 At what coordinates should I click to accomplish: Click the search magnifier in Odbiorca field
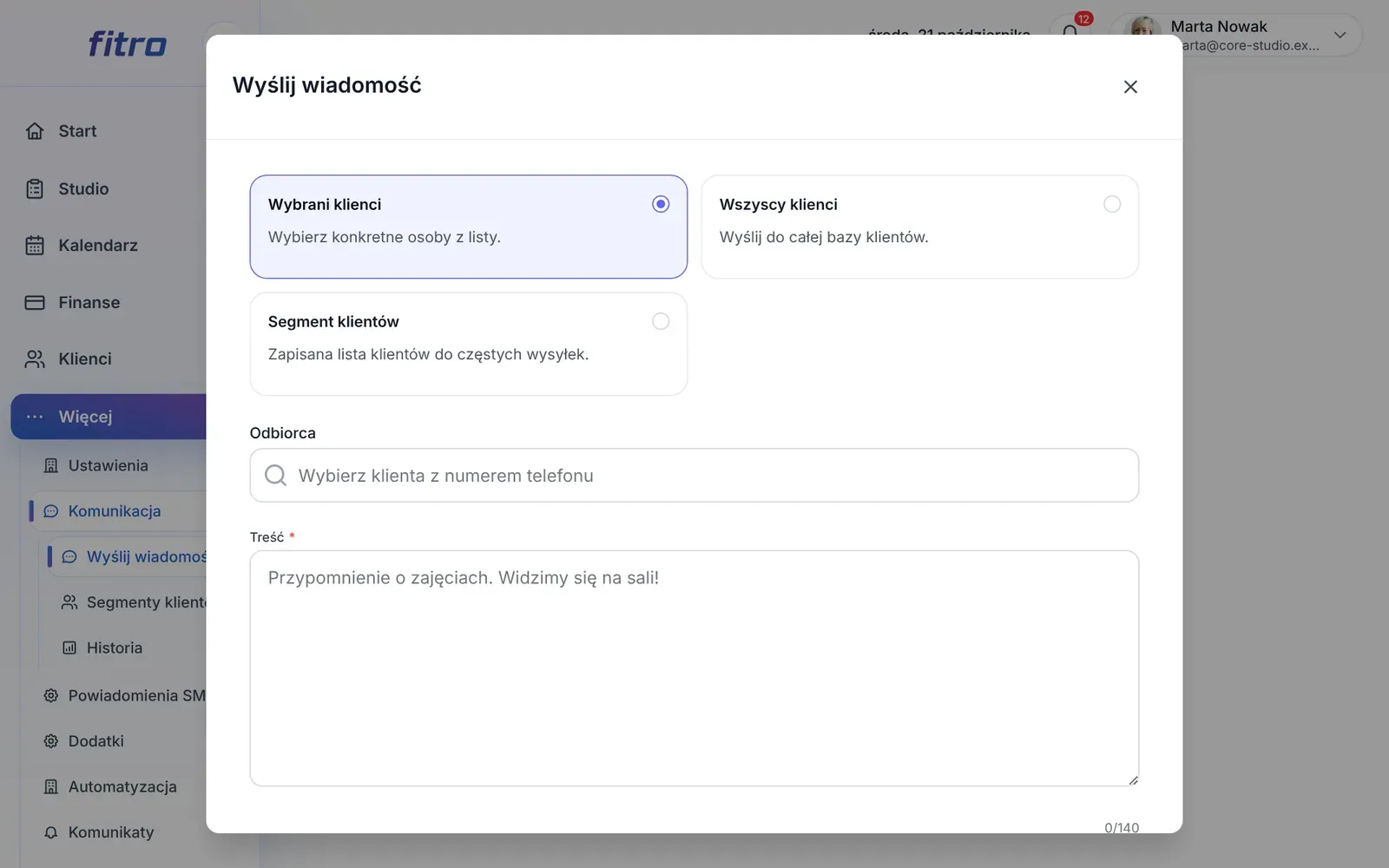[x=275, y=475]
